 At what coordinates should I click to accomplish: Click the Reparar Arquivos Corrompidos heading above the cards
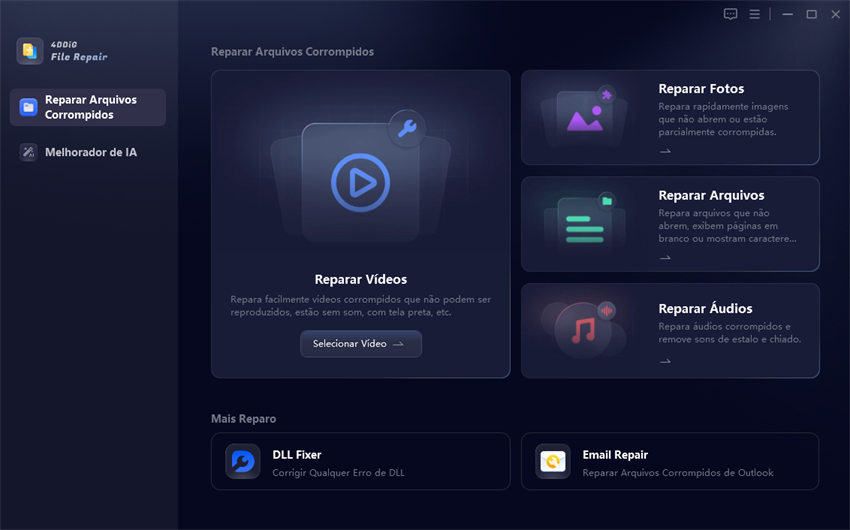tap(292, 51)
